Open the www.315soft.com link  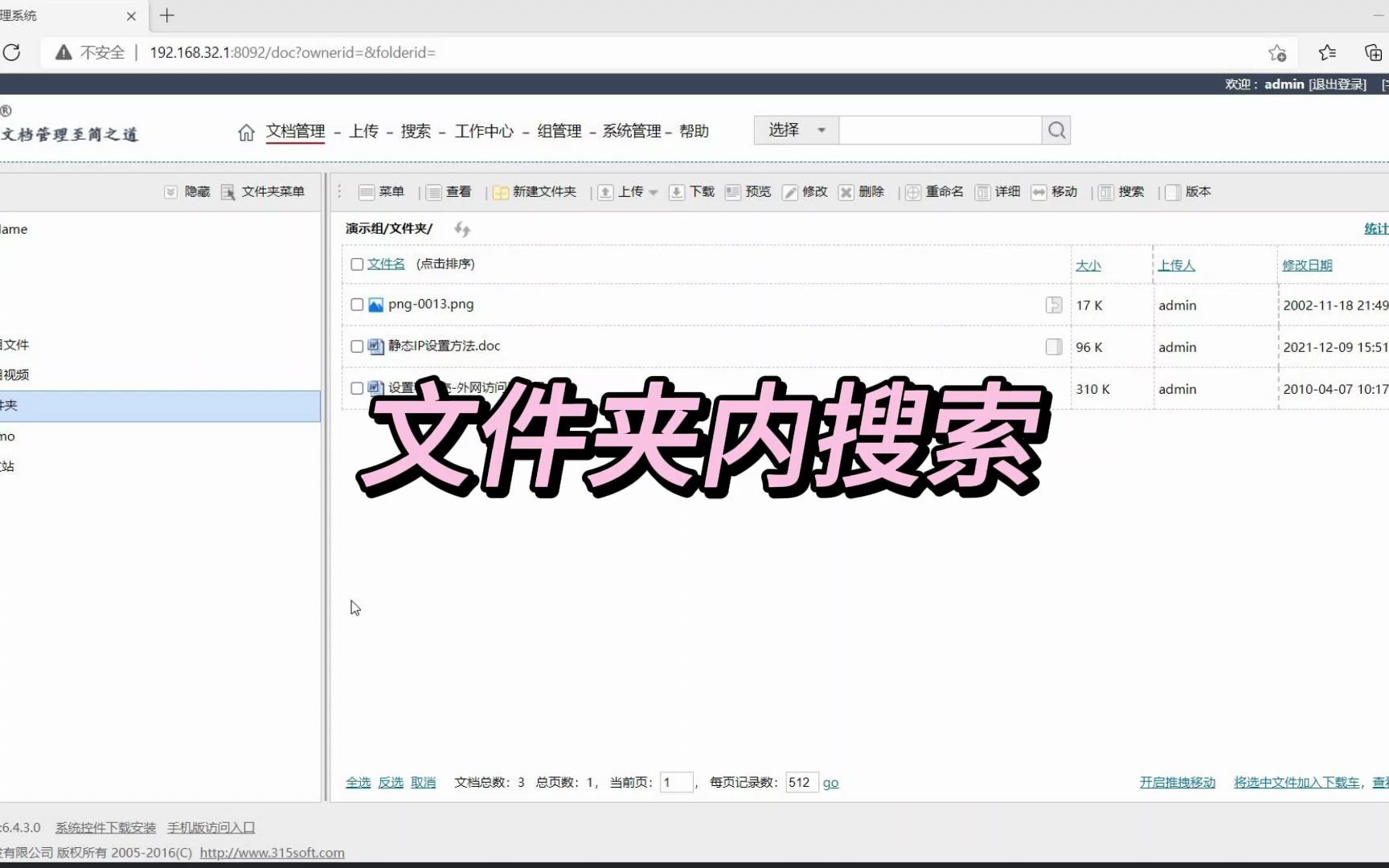point(272,853)
